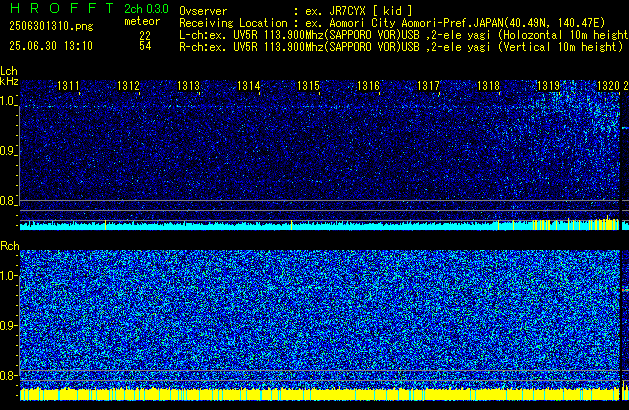Screen dimensions: 629x410
Task: Select the 1315 time marker
Action: point(308,86)
